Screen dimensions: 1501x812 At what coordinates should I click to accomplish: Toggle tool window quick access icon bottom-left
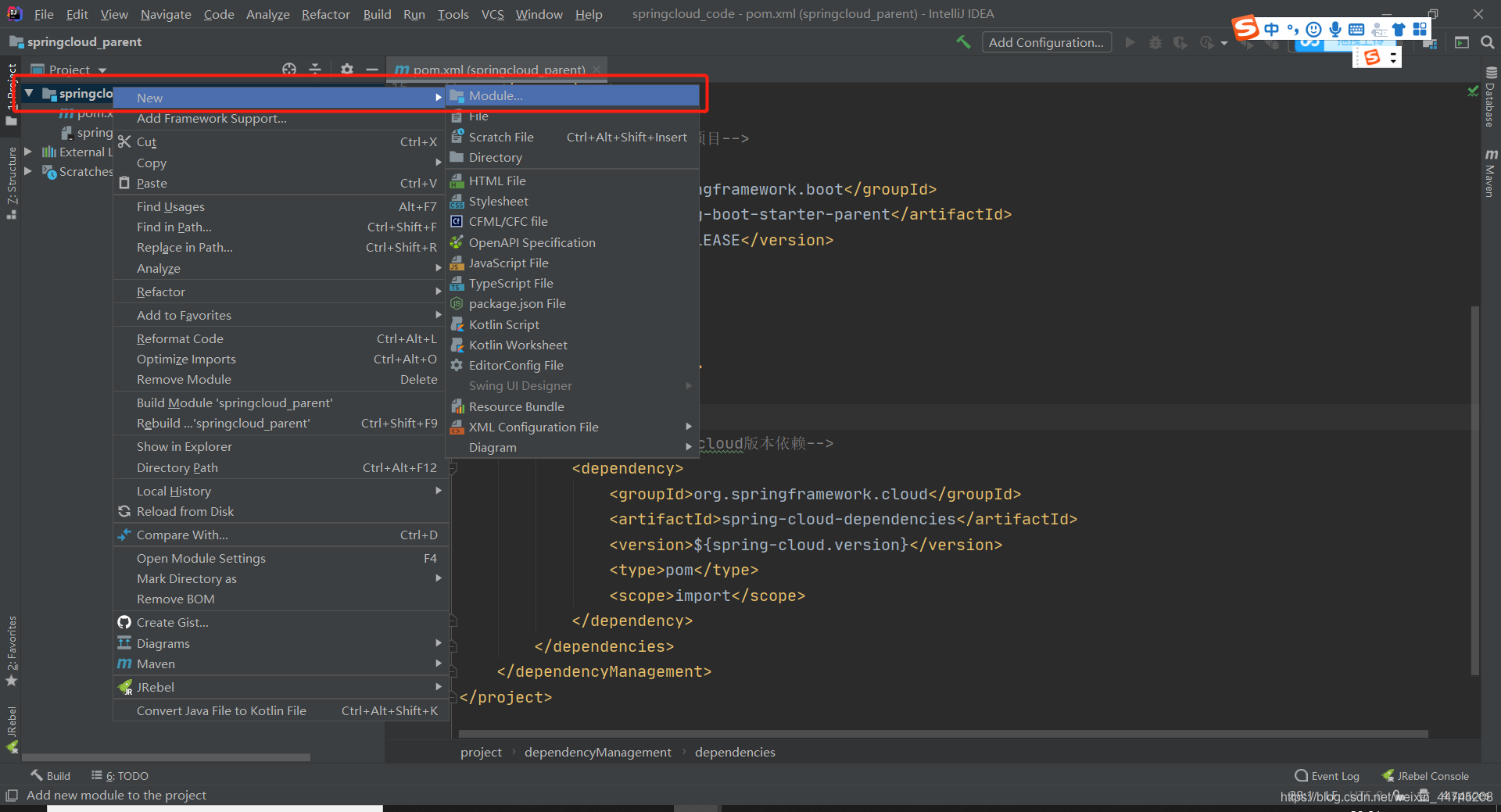11,795
